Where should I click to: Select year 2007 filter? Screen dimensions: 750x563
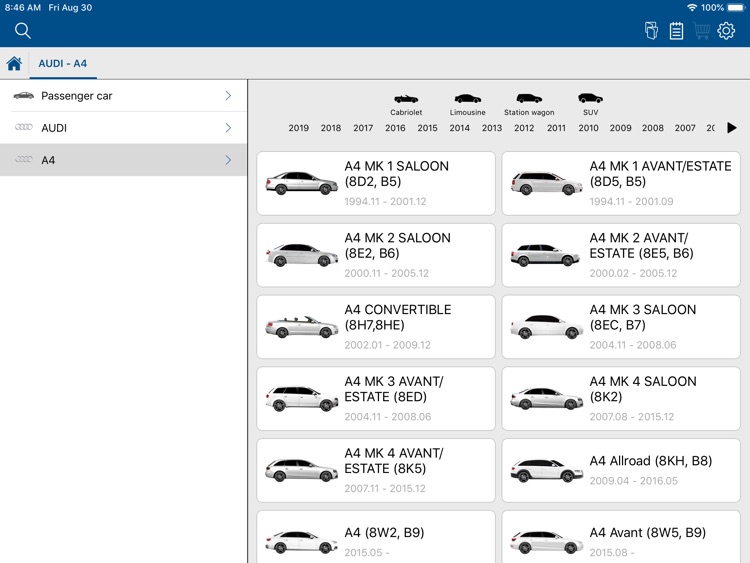pos(685,128)
